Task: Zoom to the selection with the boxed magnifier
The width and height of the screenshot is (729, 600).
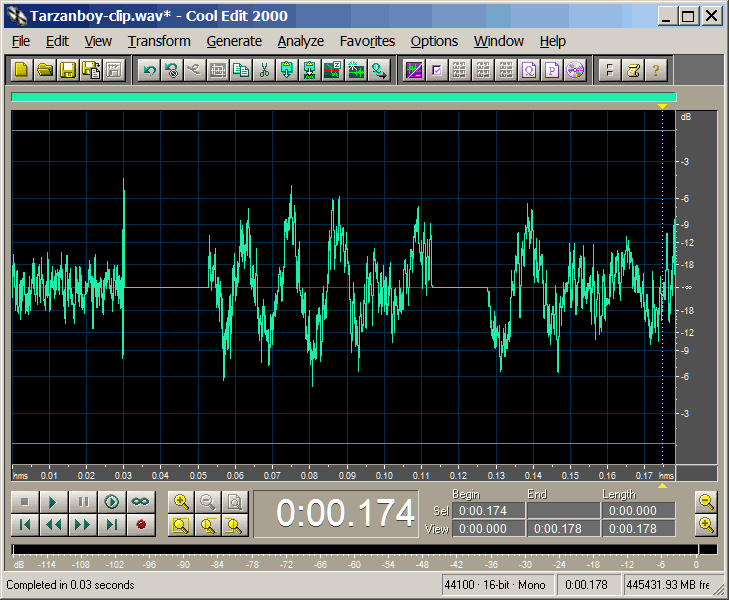Action: coord(181,525)
